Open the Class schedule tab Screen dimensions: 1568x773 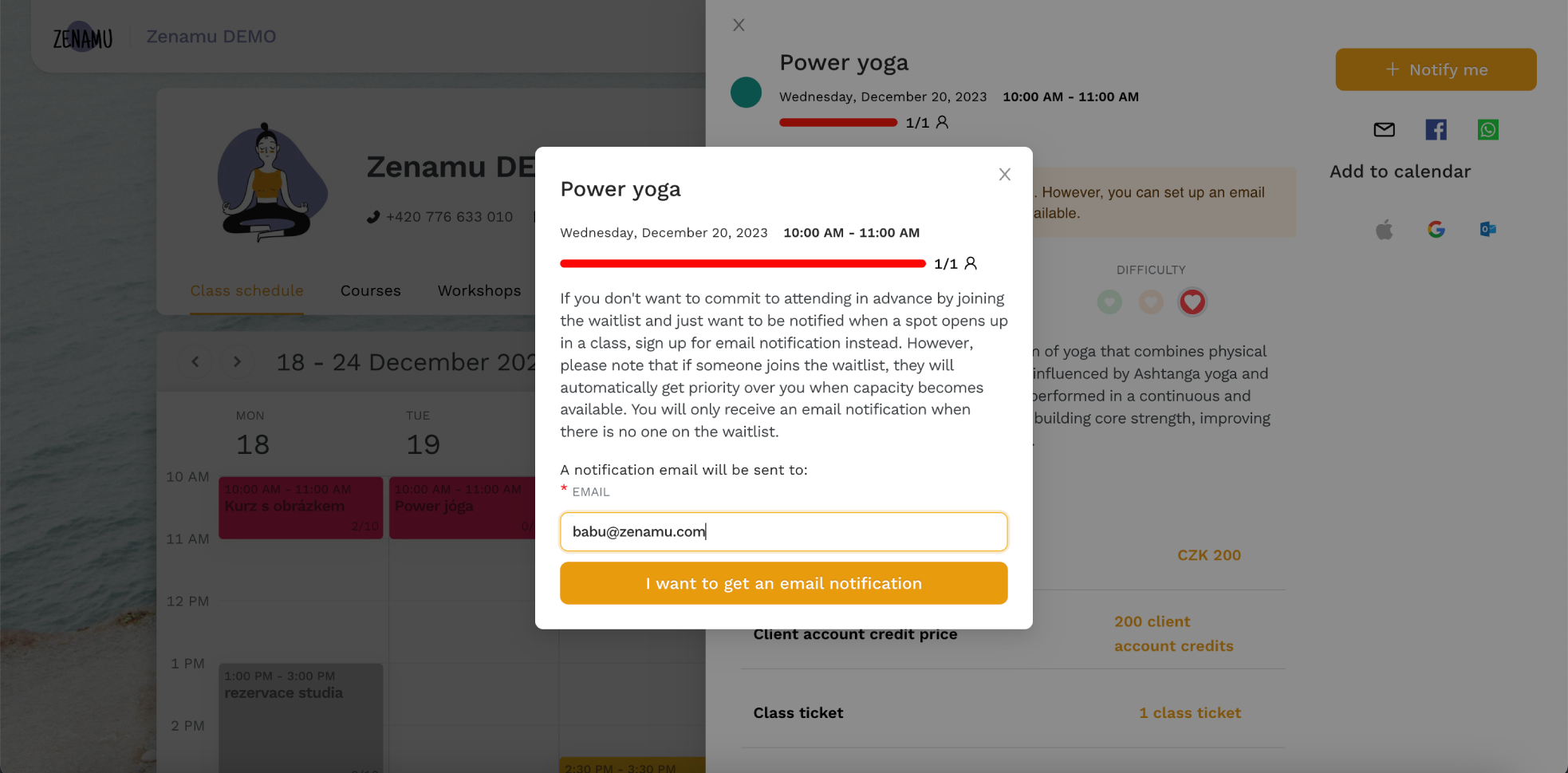246,291
